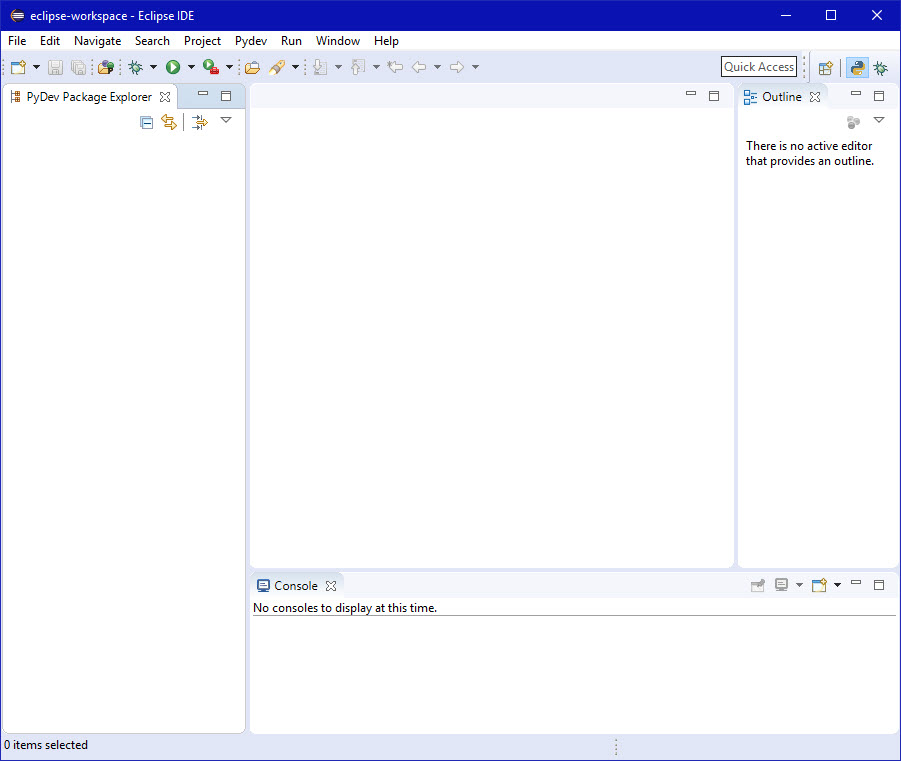Screen dimensions: 901x761
Task: Open the Package Explorer view menu arrow
Action: [226, 121]
